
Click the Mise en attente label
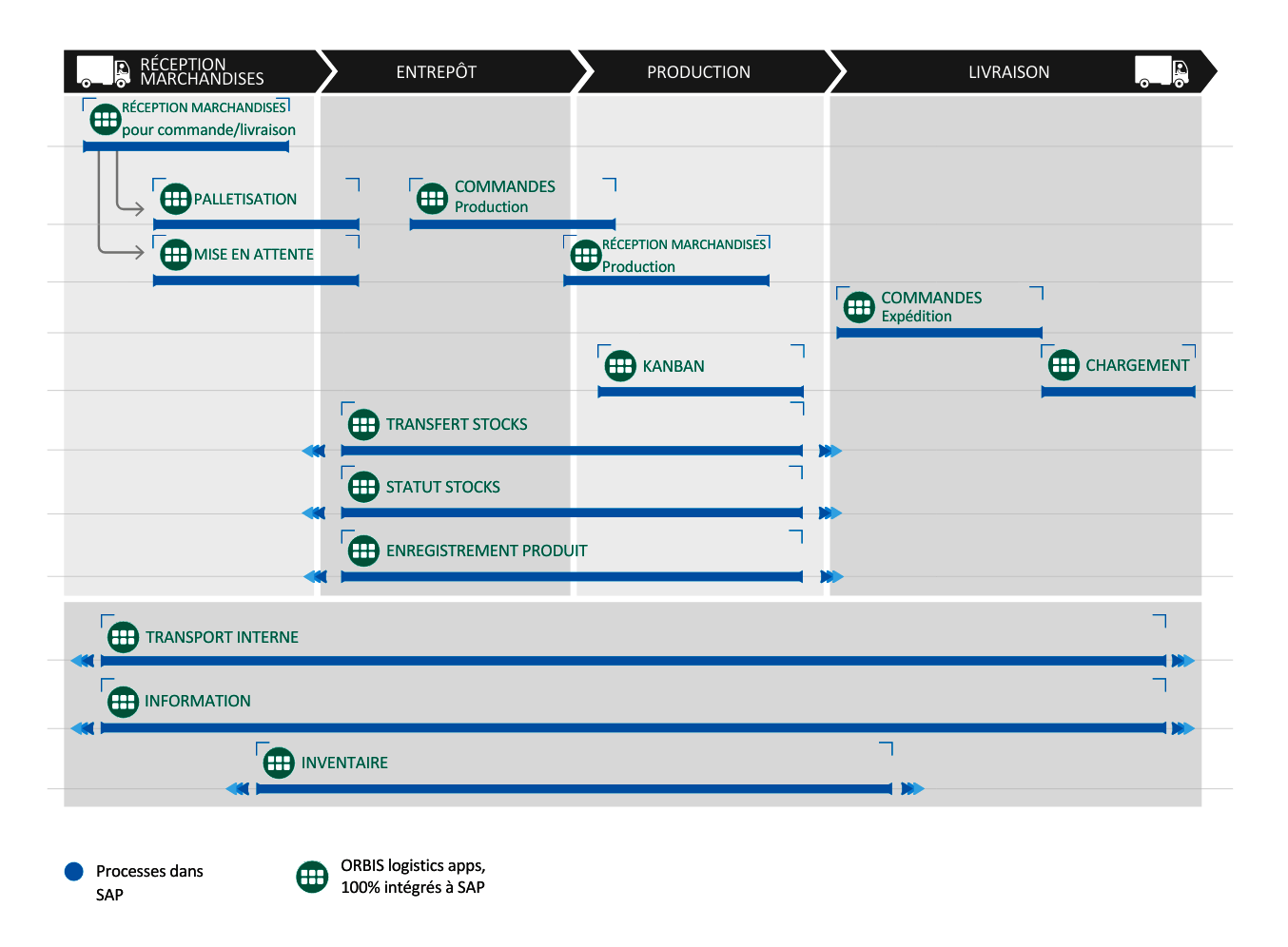pos(254,255)
